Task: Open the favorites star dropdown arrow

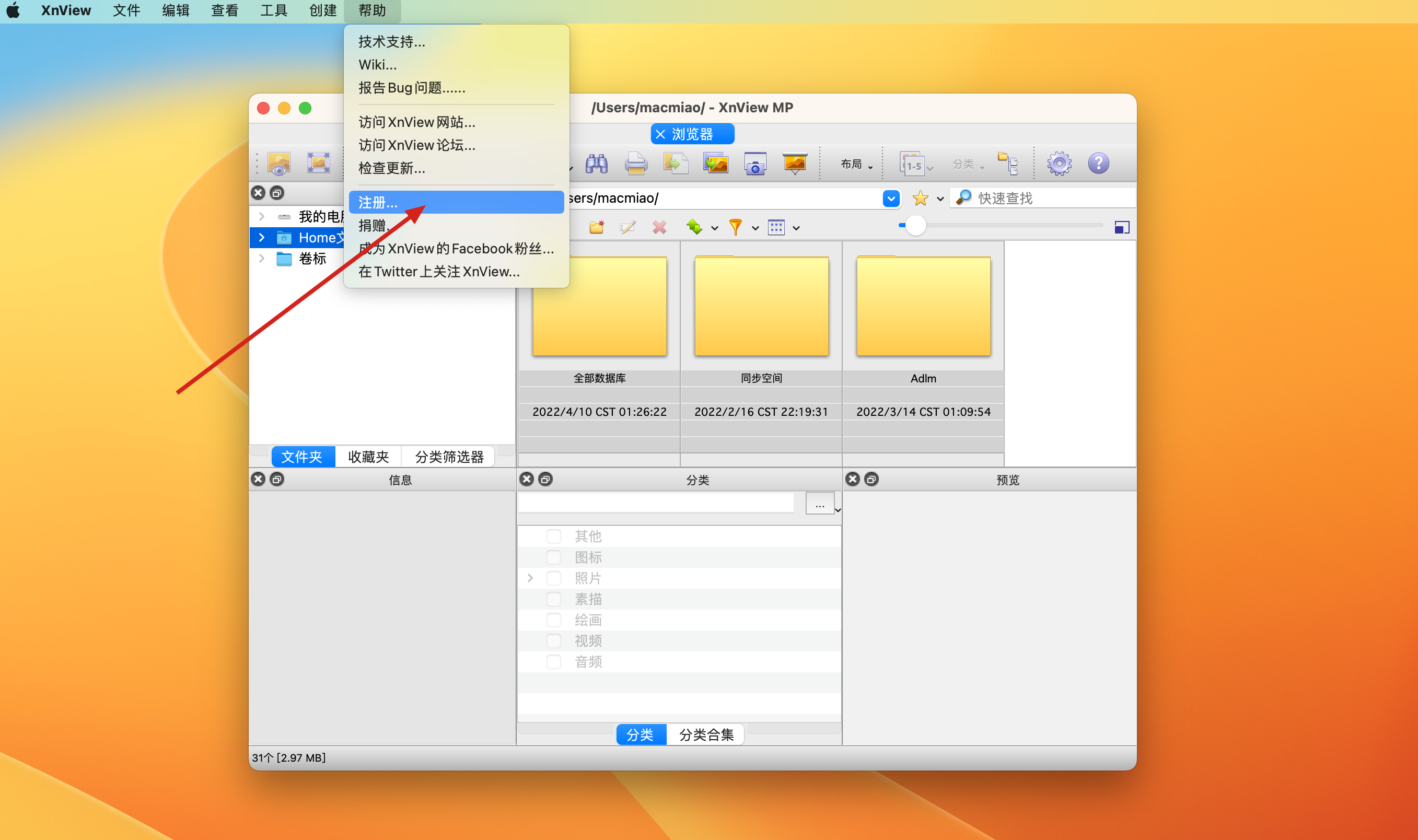Action: (939, 199)
